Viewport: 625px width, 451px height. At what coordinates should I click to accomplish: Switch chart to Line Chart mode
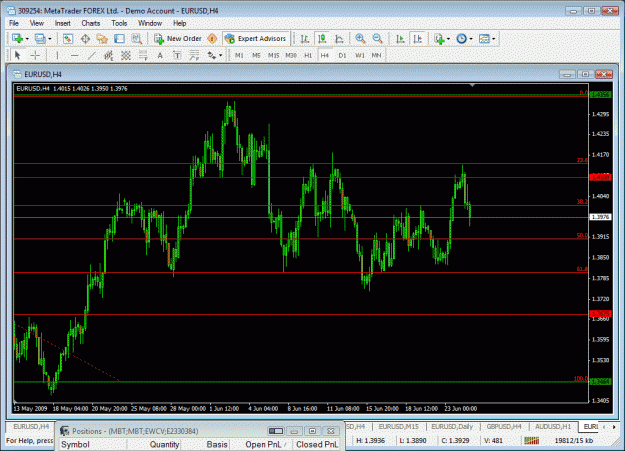pyautogui.click(x=339, y=39)
